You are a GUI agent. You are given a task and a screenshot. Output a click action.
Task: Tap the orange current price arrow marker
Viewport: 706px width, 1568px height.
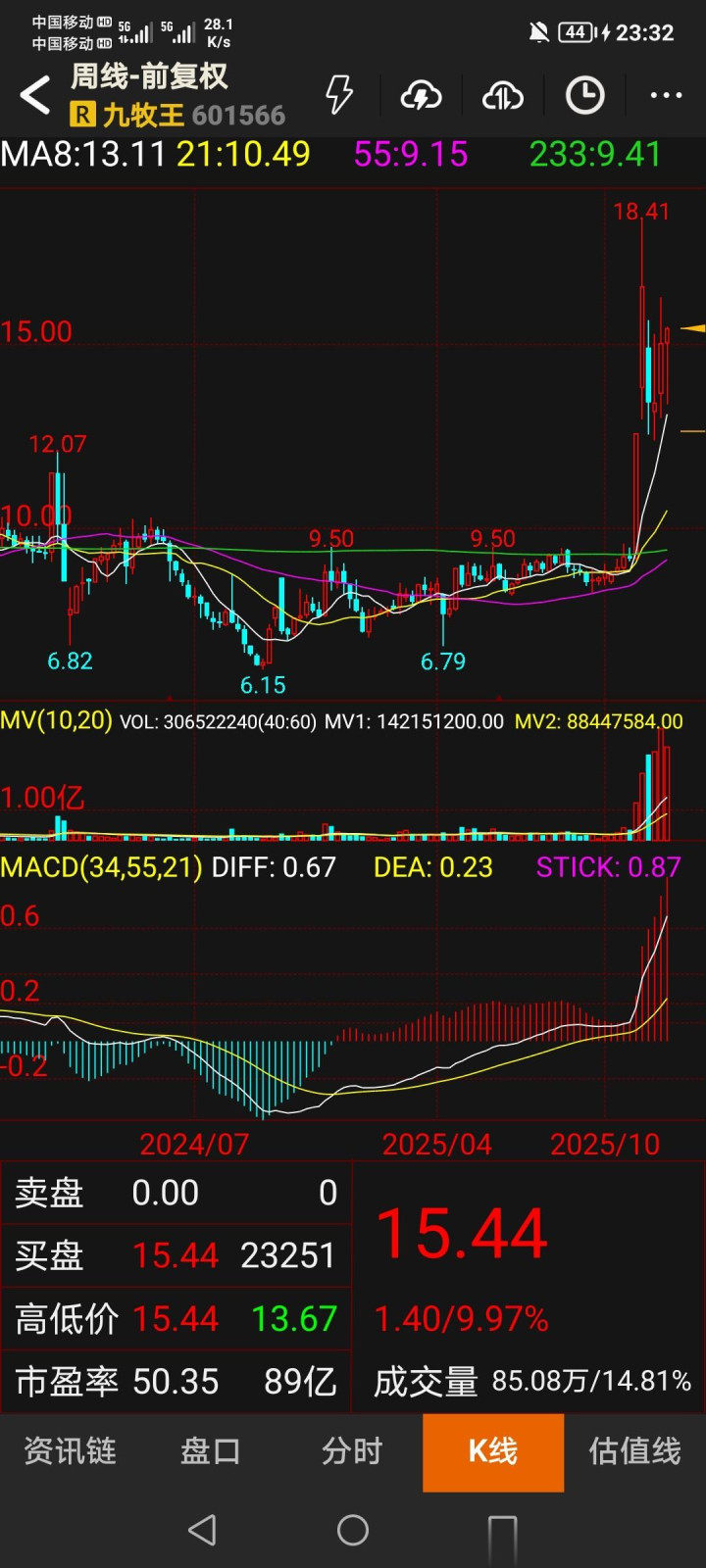(x=693, y=328)
